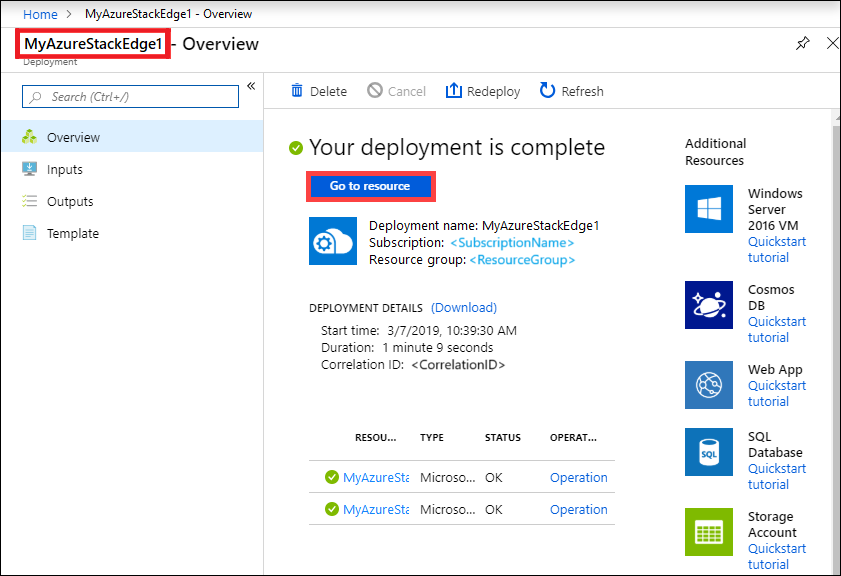
Task: Click the Go to resource button
Action: coord(370,186)
